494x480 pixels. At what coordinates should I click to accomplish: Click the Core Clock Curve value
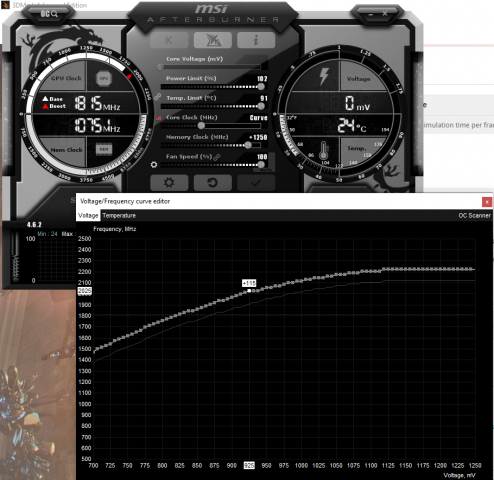pyautogui.click(x=259, y=118)
